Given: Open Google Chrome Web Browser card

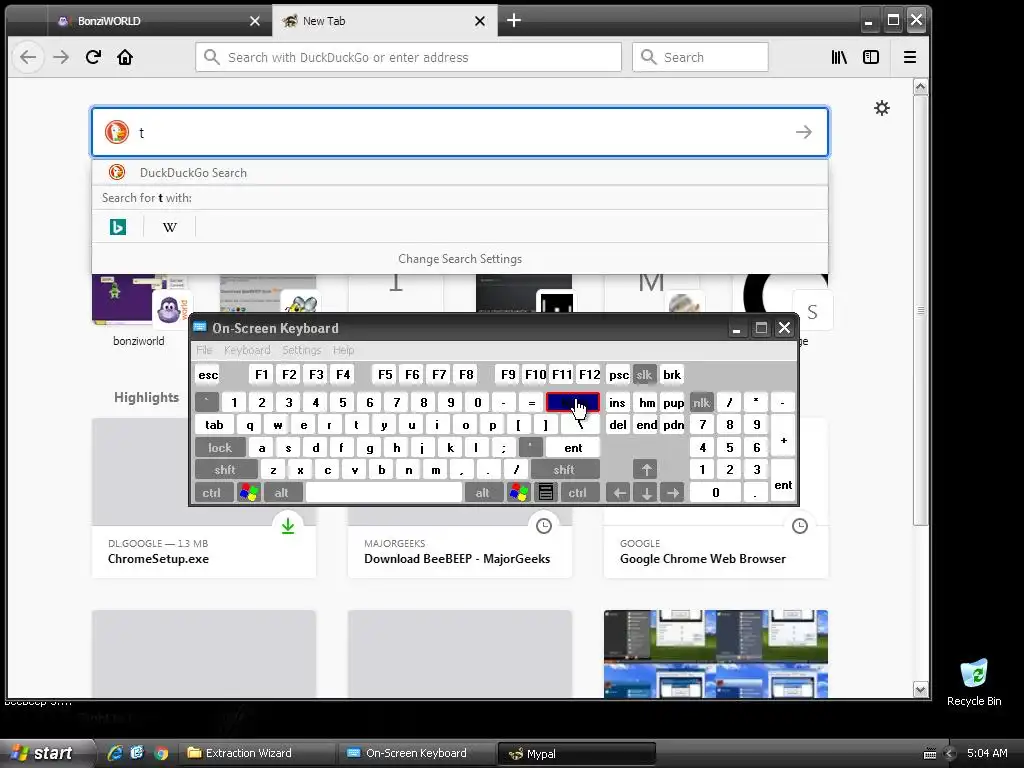Looking at the screenshot, I should click(716, 543).
